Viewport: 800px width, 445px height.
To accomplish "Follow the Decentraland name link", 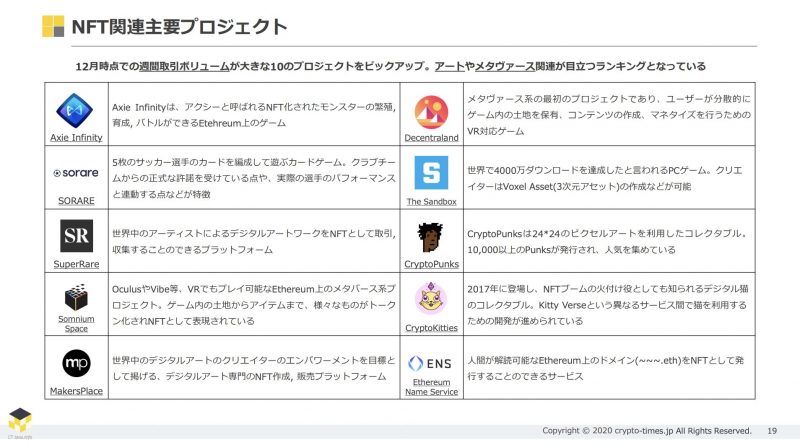I will click(x=432, y=138).
